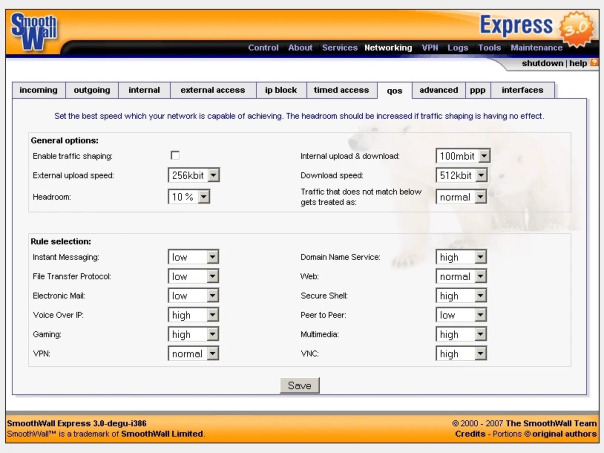Switch to the advanced tab
This screenshot has width=604, height=453.
pos(439,90)
